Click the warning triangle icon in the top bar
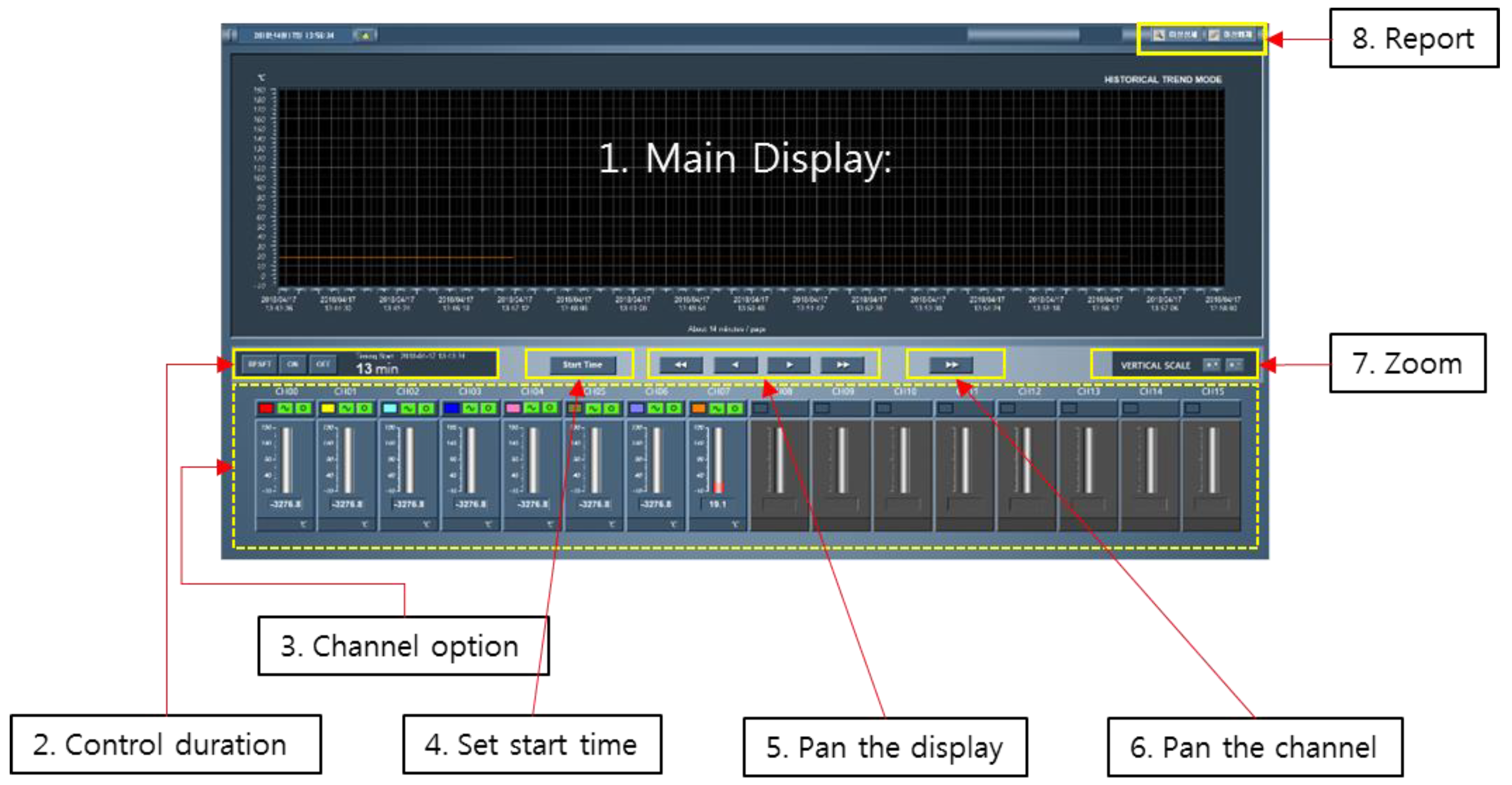The image size is (1512, 785). 365,36
